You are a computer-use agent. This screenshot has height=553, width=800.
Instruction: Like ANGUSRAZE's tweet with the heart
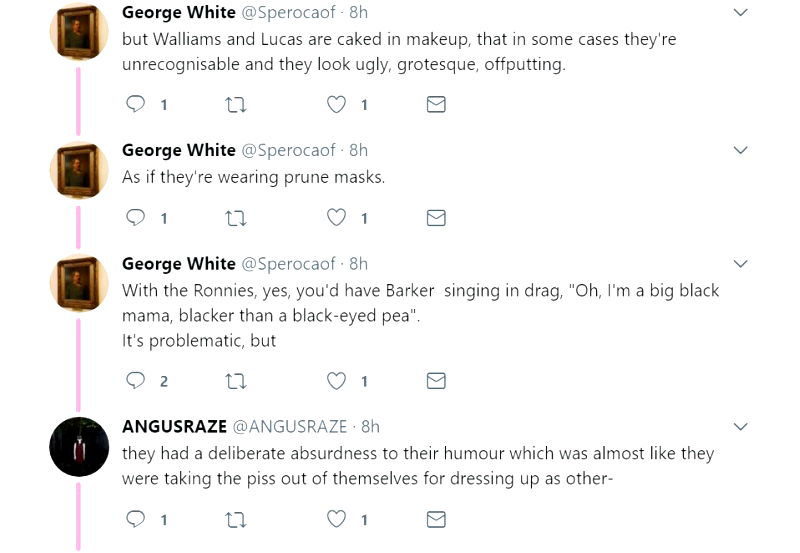click(x=337, y=519)
